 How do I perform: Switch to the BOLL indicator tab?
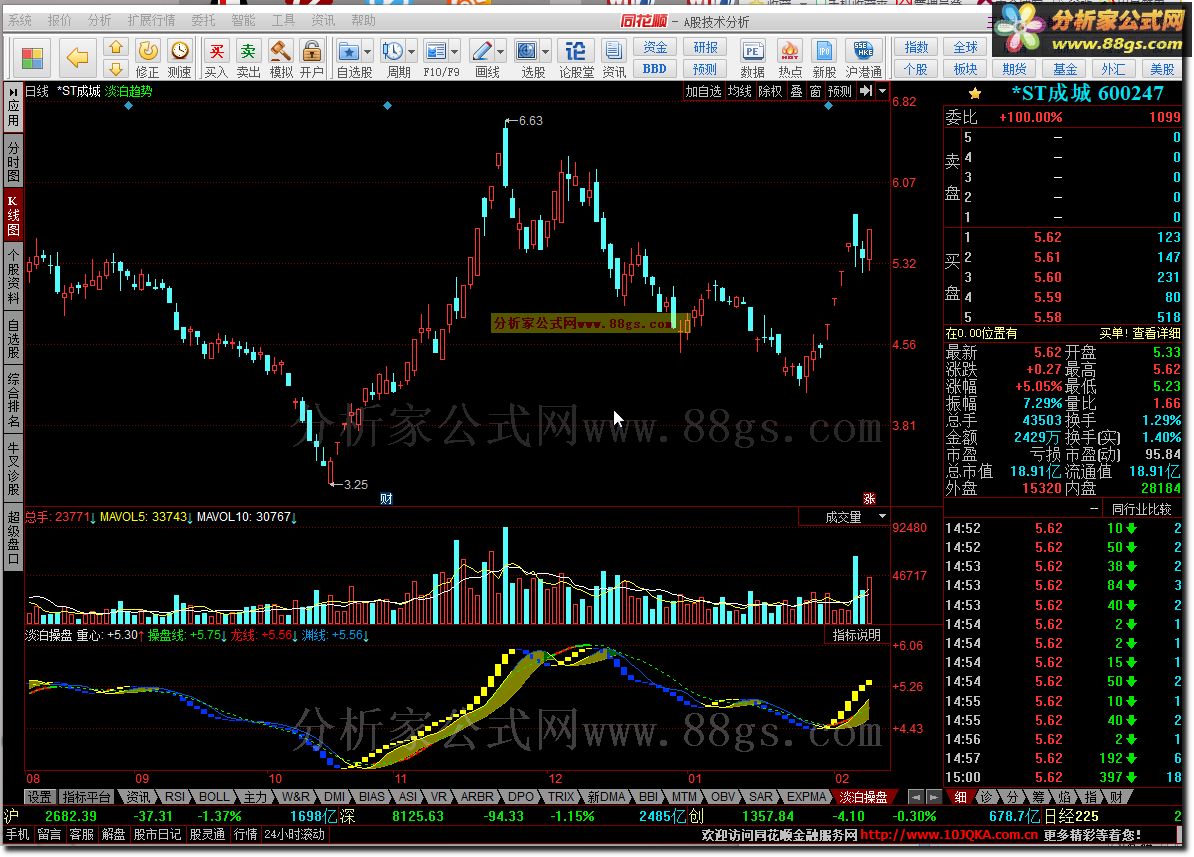point(214,797)
